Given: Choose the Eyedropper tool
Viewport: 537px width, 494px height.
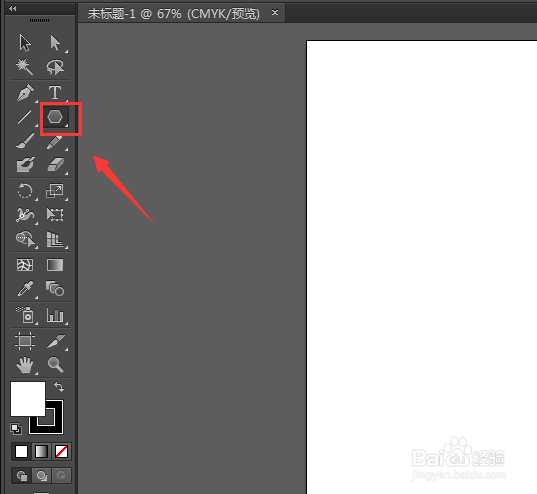Looking at the screenshot, I should (x=25, y=289).
